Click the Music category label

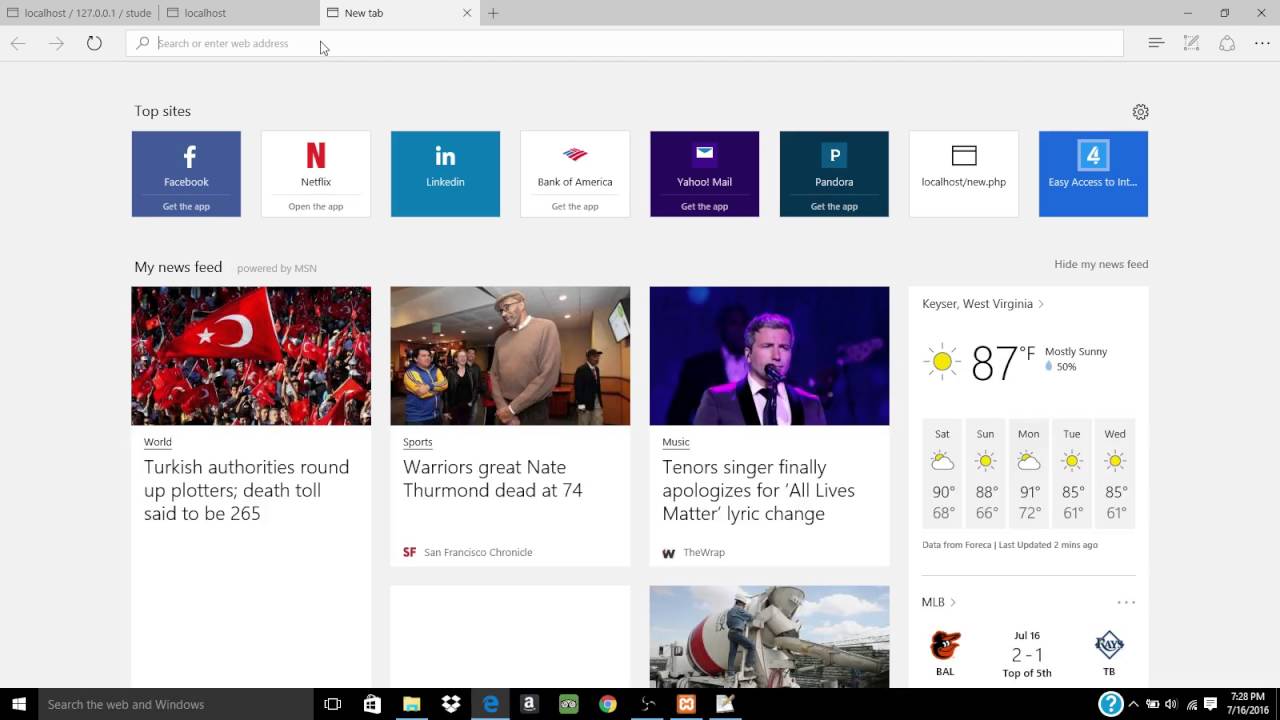(x=676, y=442)
